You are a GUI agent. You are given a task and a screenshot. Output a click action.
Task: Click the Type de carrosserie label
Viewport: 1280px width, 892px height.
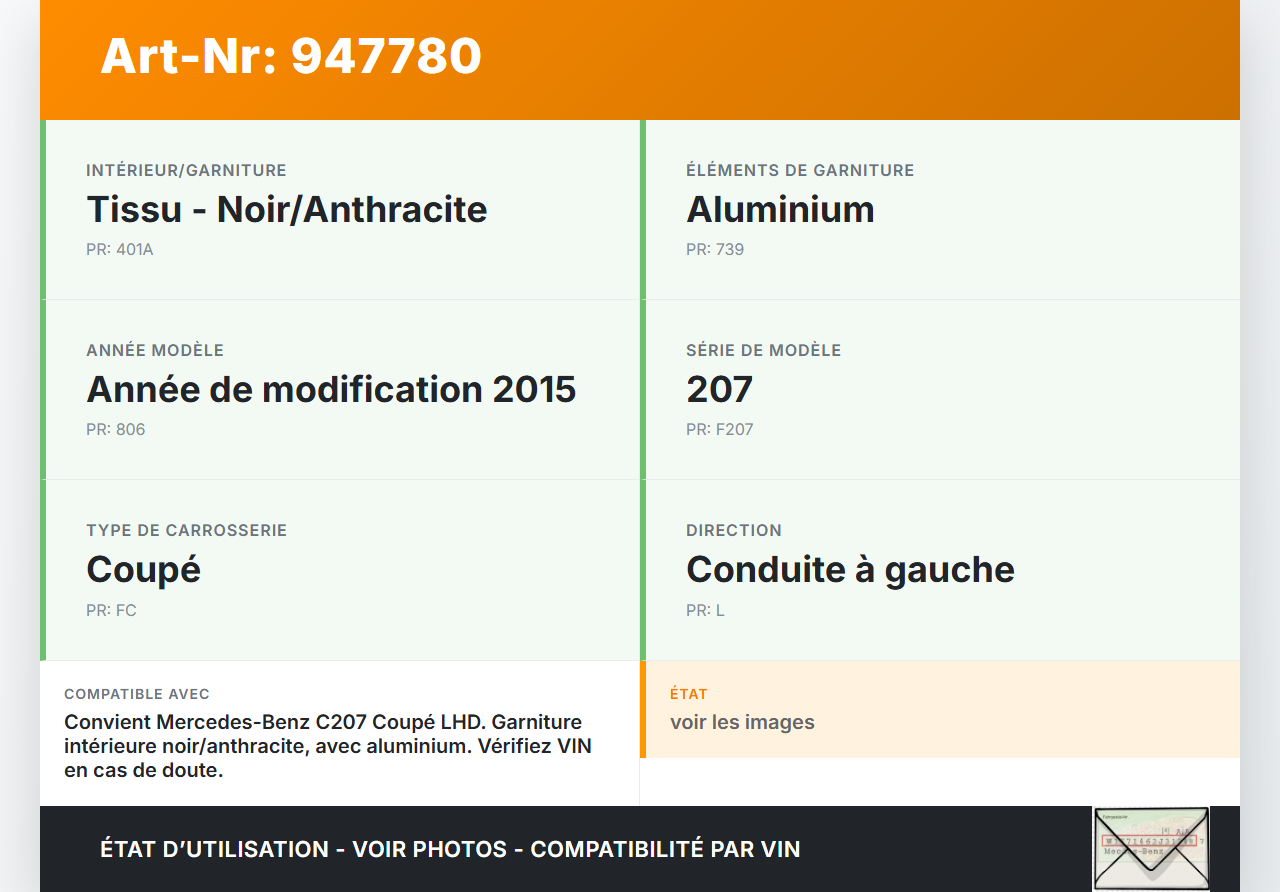point(186,530)
